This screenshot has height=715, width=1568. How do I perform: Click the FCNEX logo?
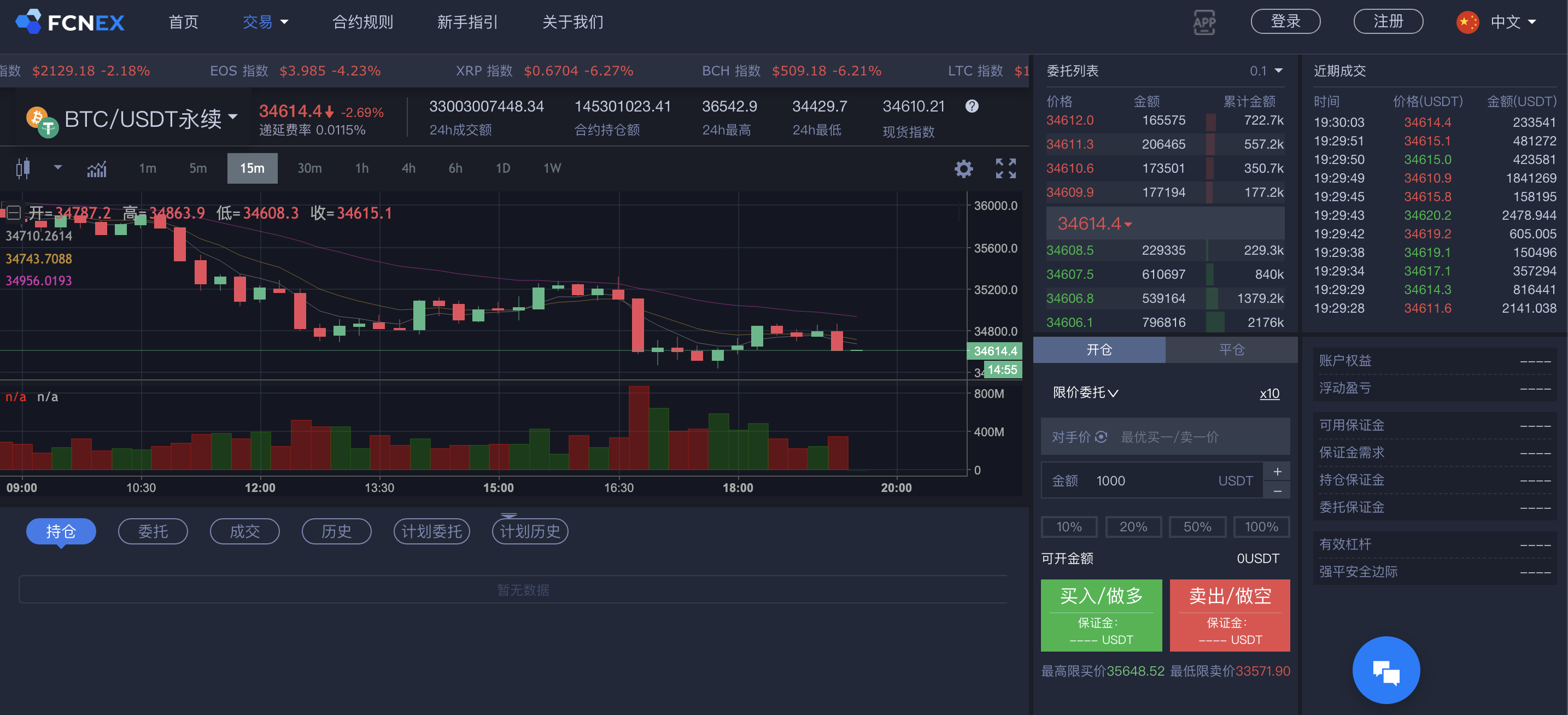(70, 22)
